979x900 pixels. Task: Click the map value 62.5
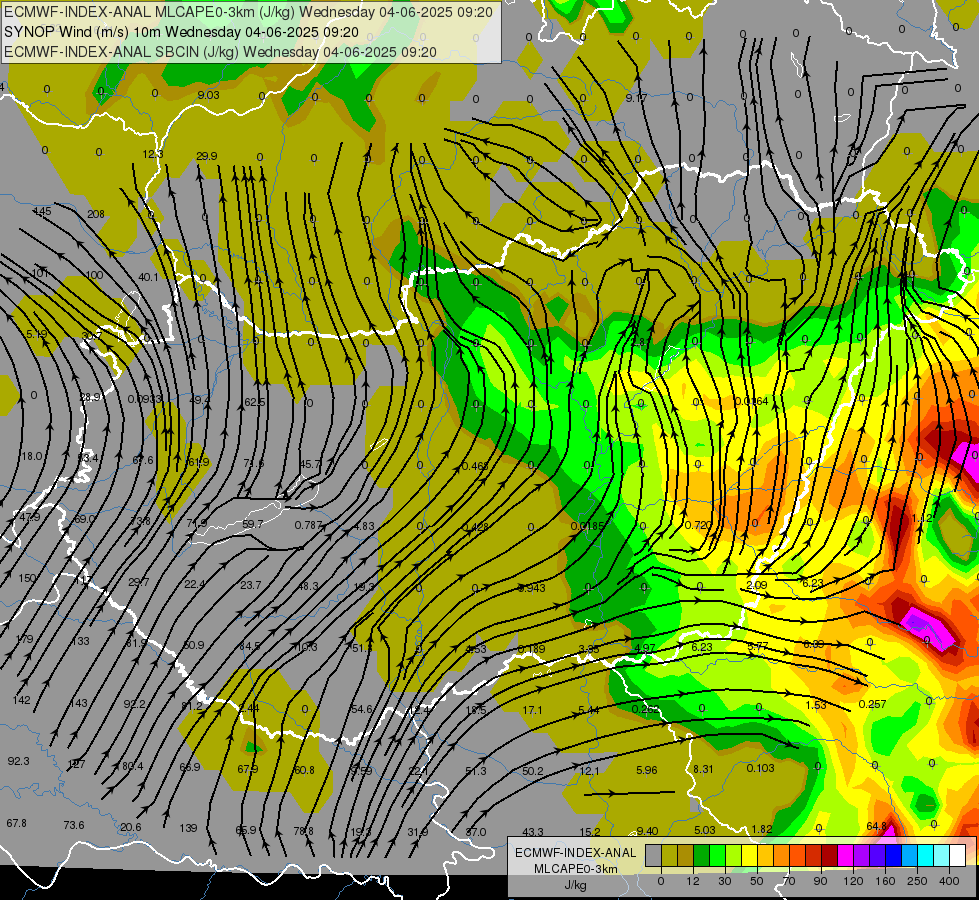click(x=254, y=402)
